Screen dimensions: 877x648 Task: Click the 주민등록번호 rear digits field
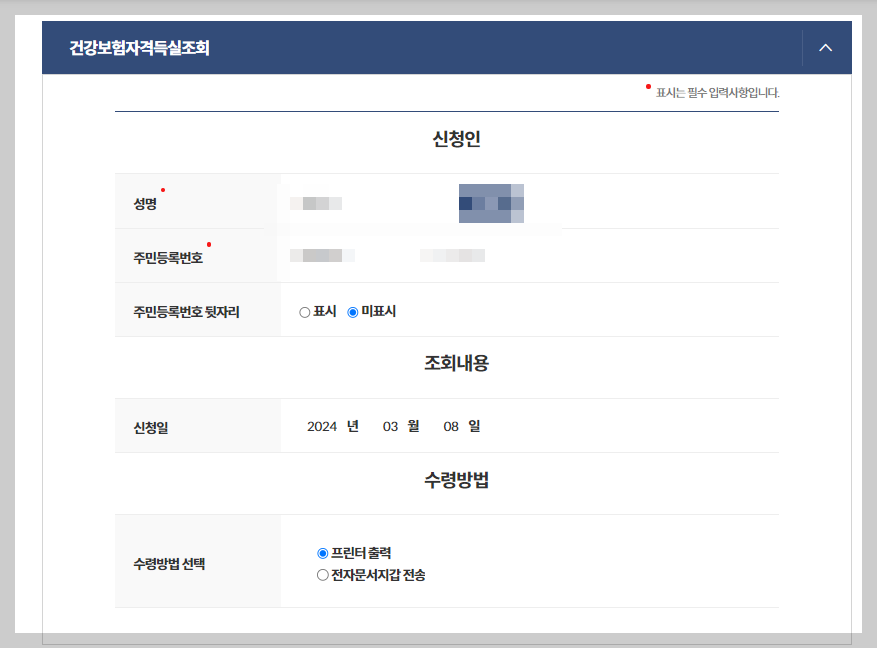450,255
